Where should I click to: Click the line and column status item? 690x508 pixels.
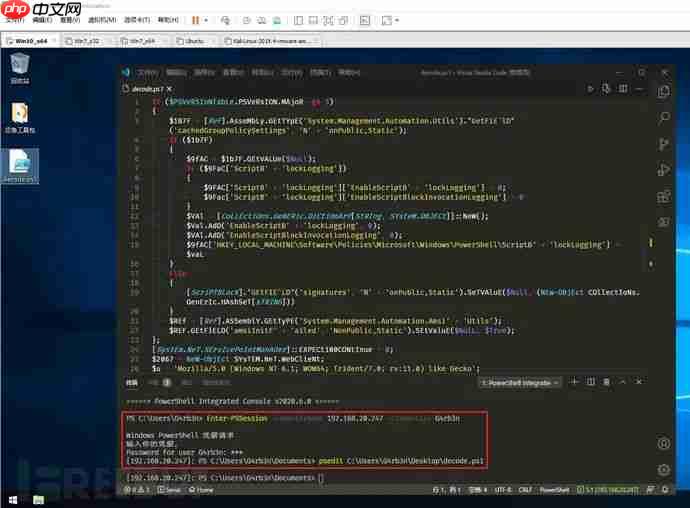(x=447, y=490)
